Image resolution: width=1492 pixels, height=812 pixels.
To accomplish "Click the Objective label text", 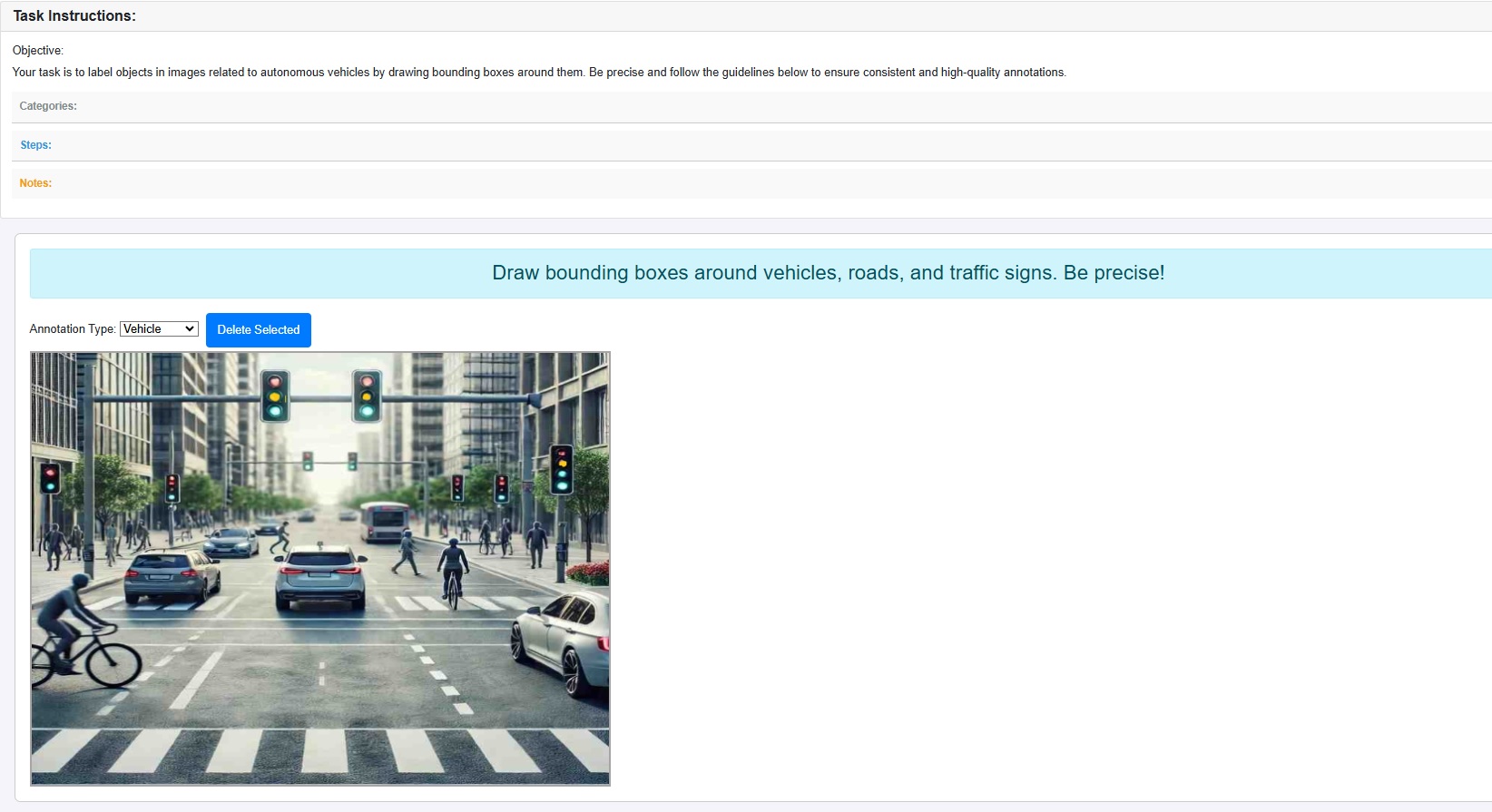I will pyautogui.click(x=38, y=51).
